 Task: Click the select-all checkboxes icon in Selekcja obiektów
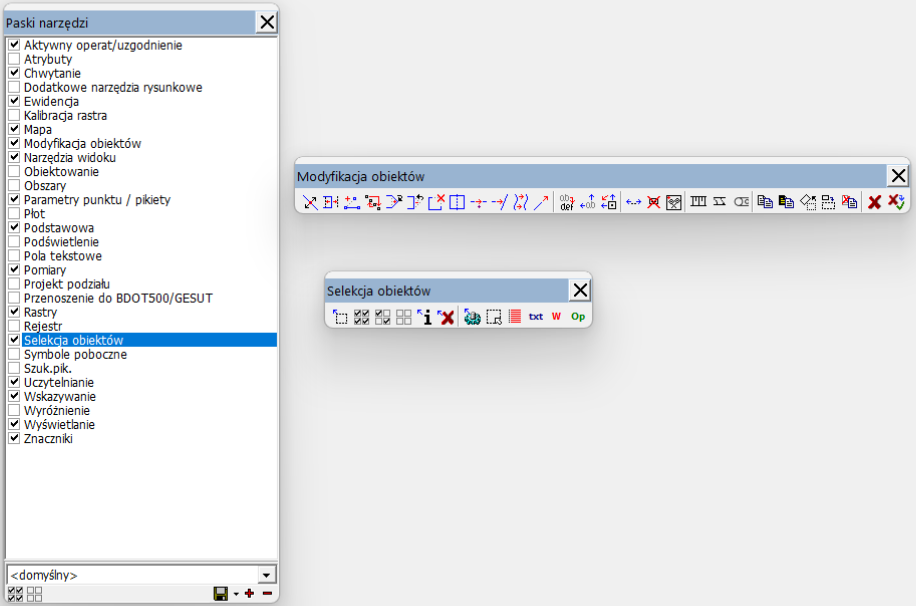[362, 317]
